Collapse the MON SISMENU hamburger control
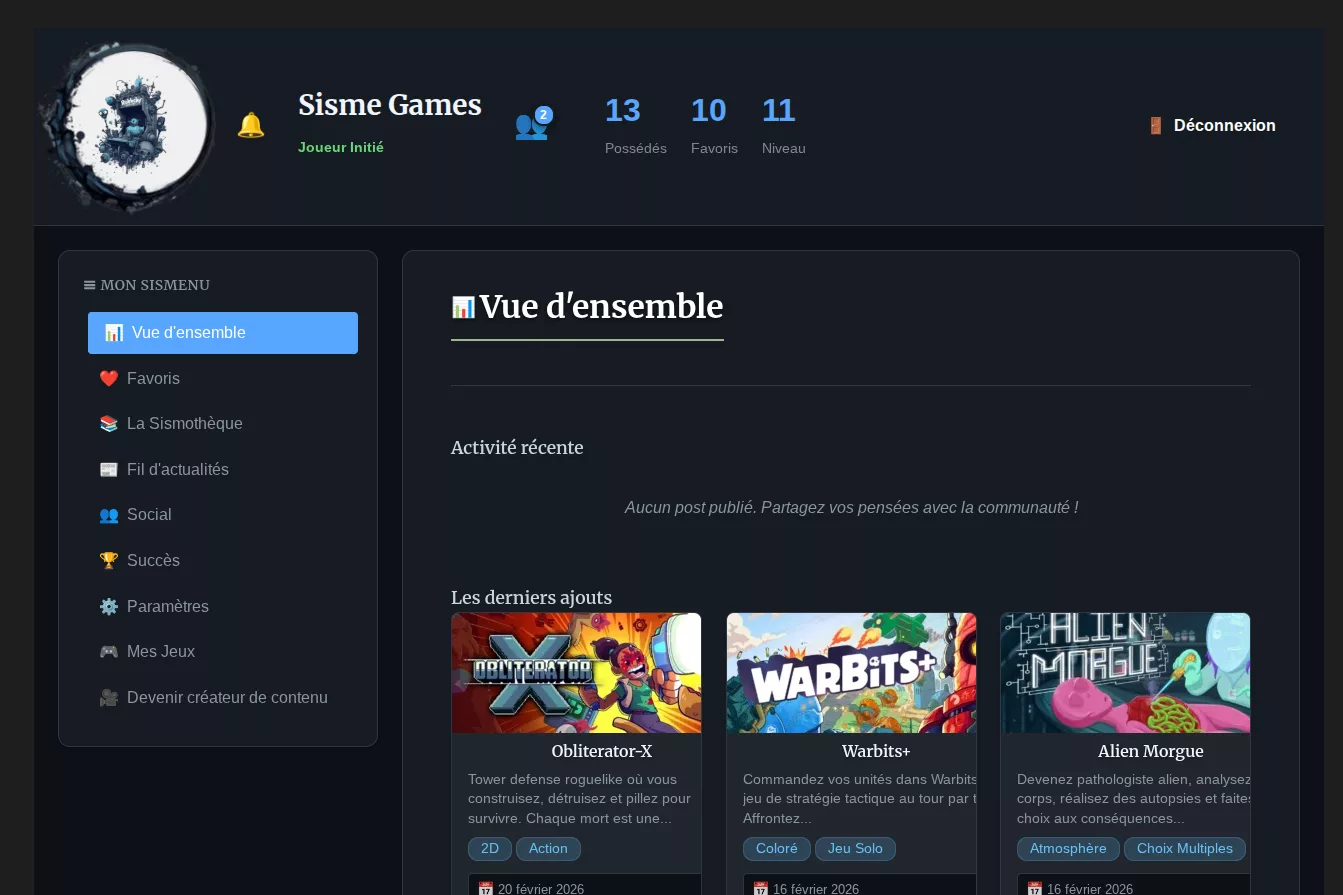The image size is (1343, 895). click(x=89, y=285)
